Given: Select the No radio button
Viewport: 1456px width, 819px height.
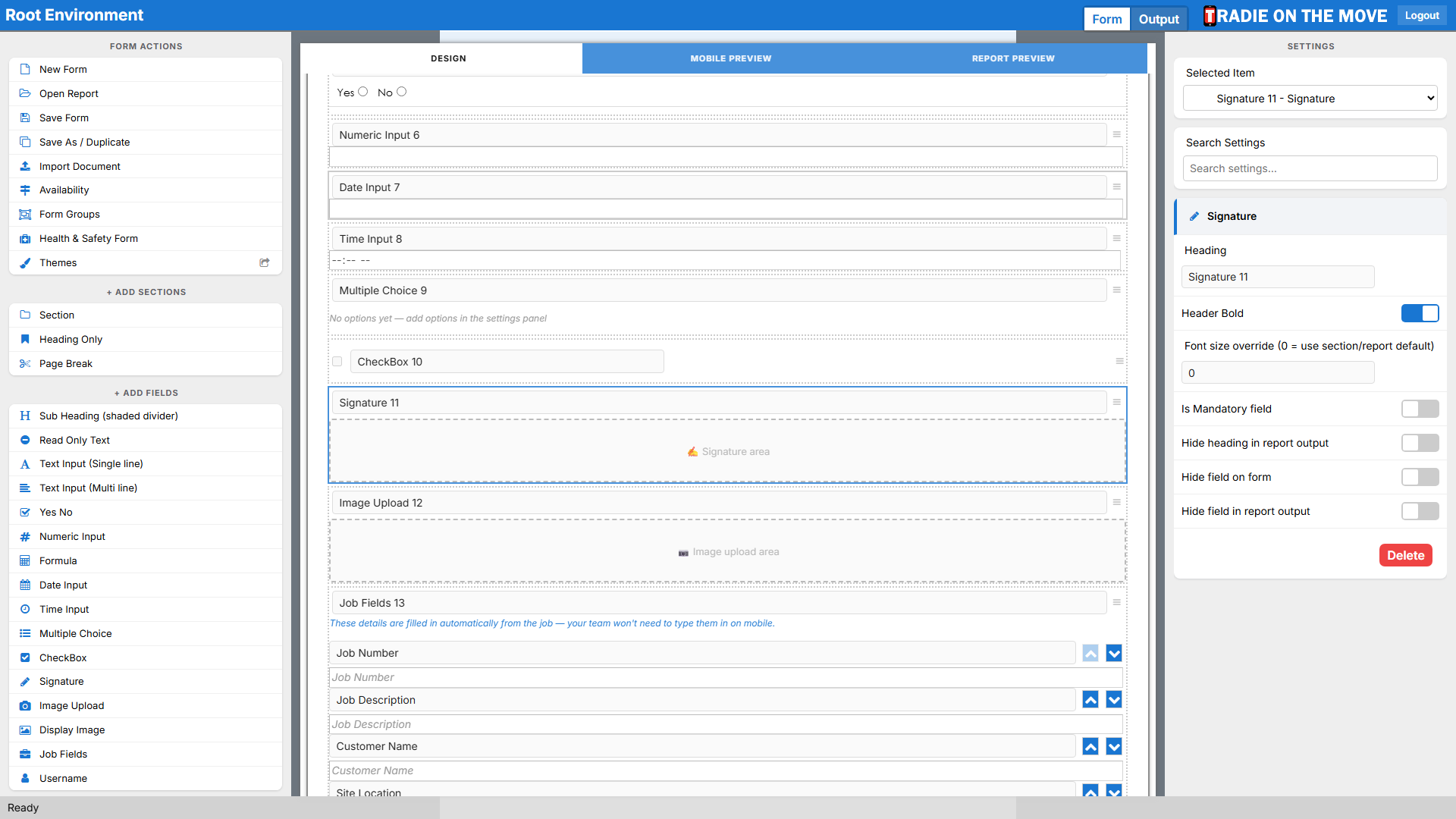Looking at the screenshot, I should [402, 92].
